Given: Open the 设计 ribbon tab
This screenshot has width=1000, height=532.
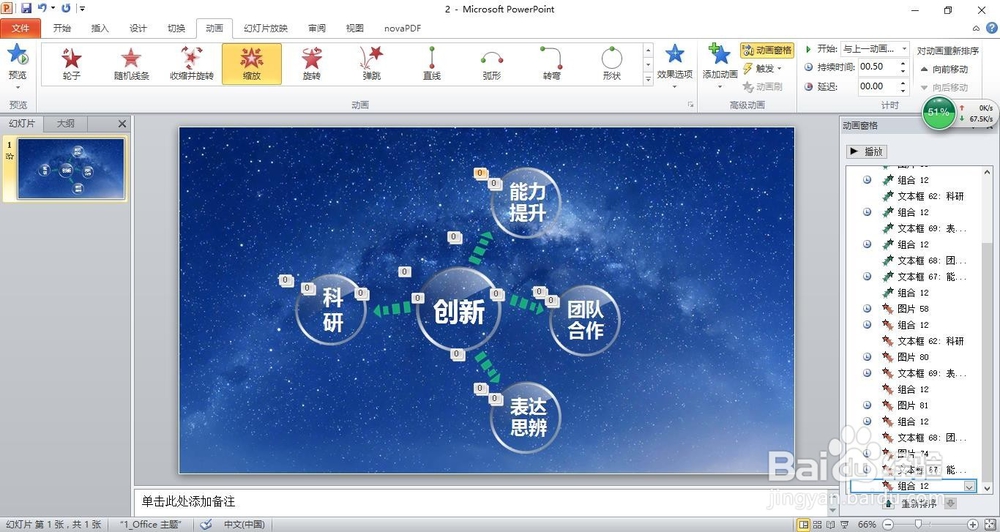Looking at the screenshot, I should tap(138, 28).
